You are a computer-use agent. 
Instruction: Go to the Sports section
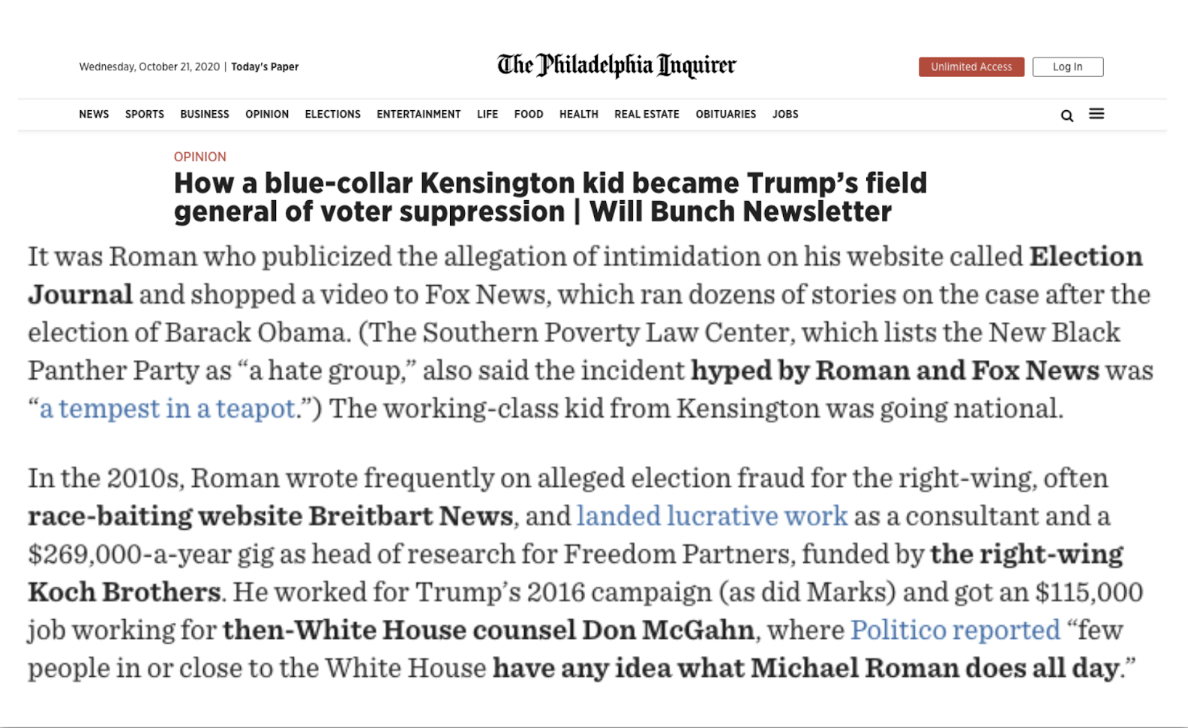point(145,114)
